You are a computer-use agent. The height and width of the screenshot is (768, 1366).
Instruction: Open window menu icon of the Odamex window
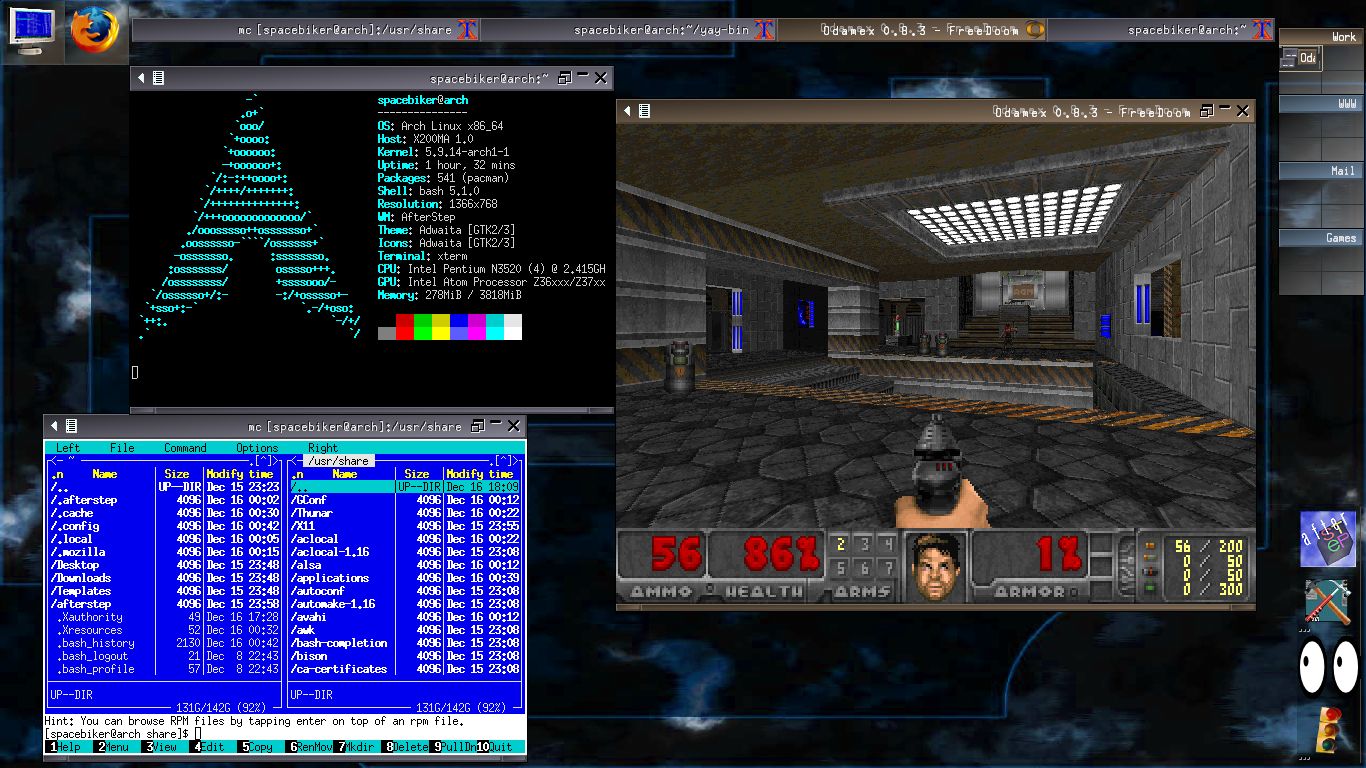[644, 111]
